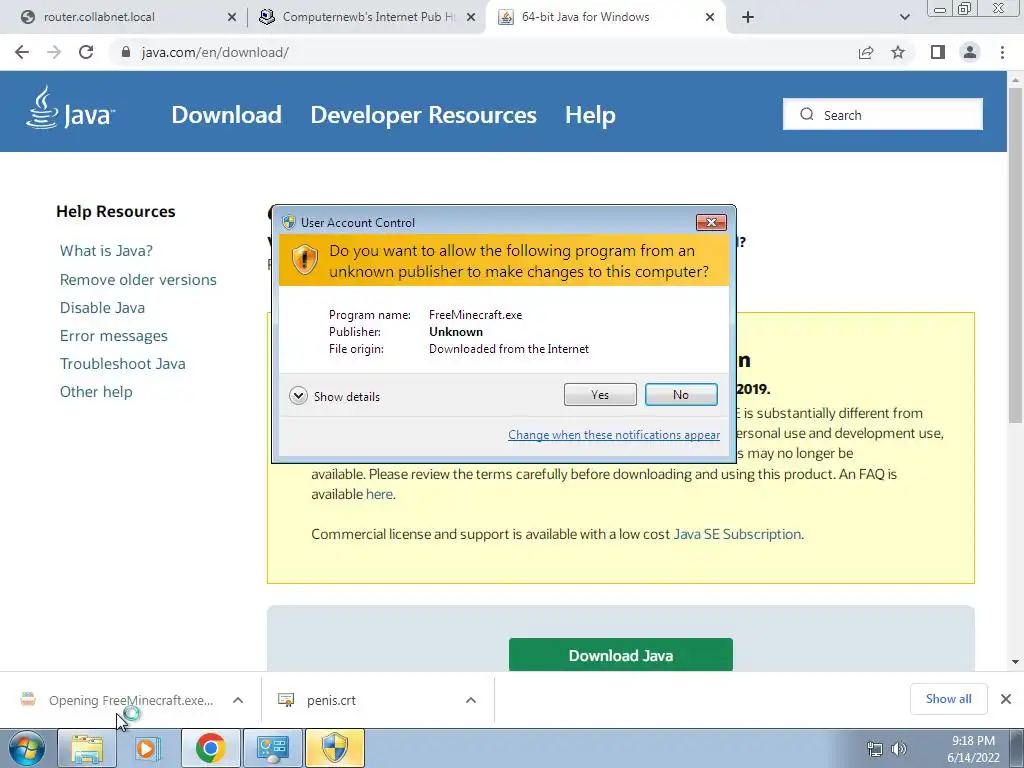Open the Other help link

[x=96, y=392]
